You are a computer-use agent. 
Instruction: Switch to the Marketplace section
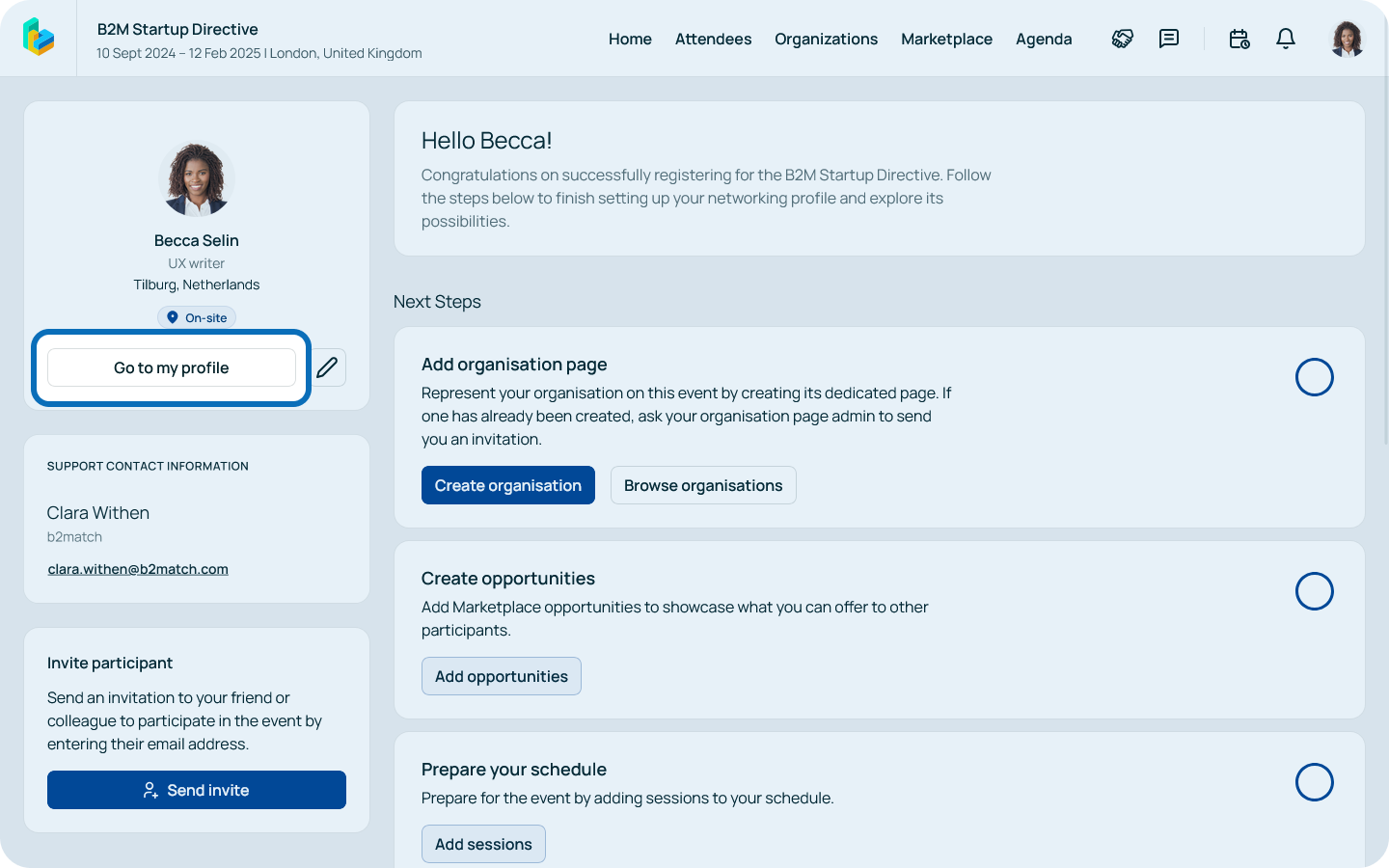(x=946, y=39)
